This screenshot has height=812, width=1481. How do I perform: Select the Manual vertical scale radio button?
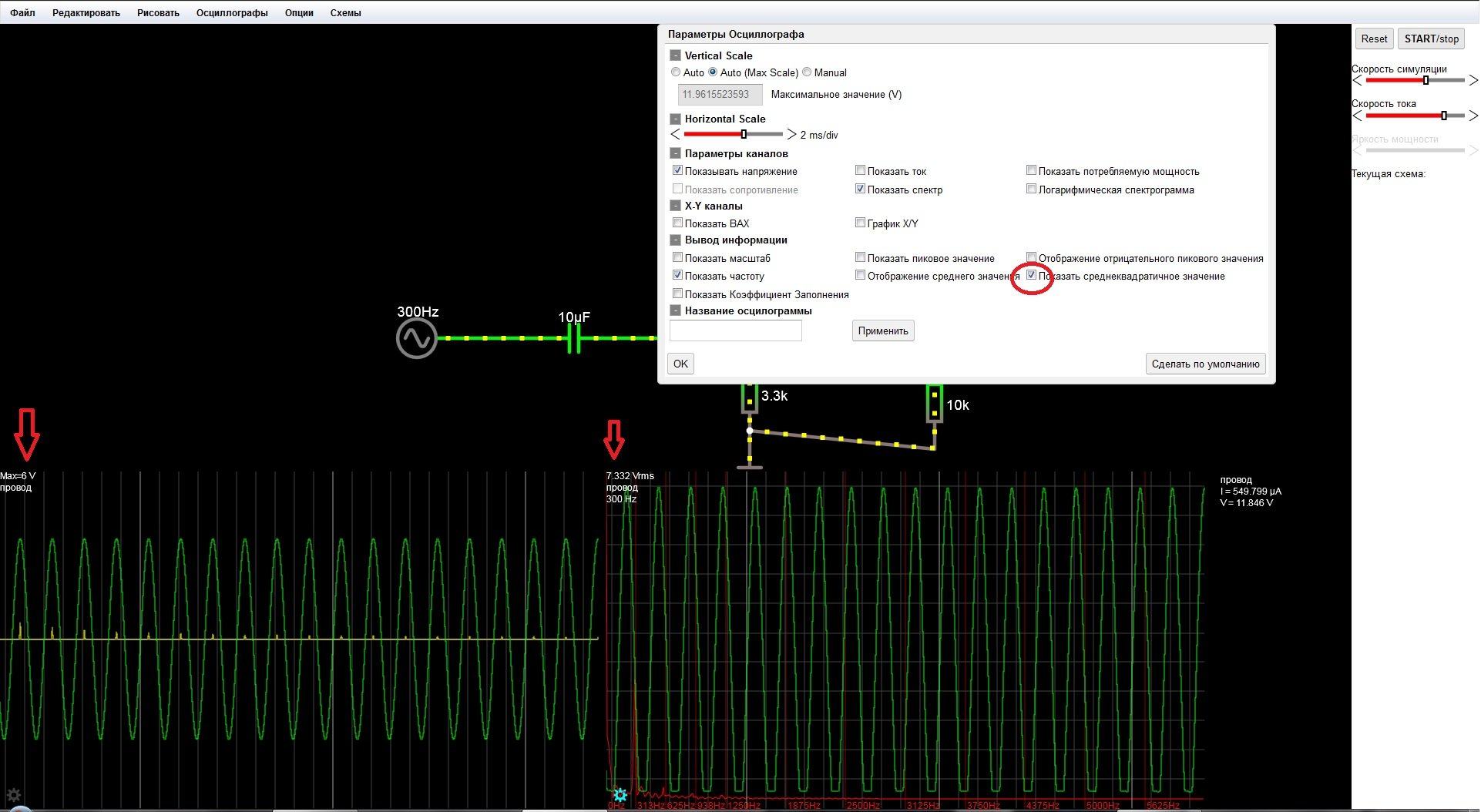point(807,72)
